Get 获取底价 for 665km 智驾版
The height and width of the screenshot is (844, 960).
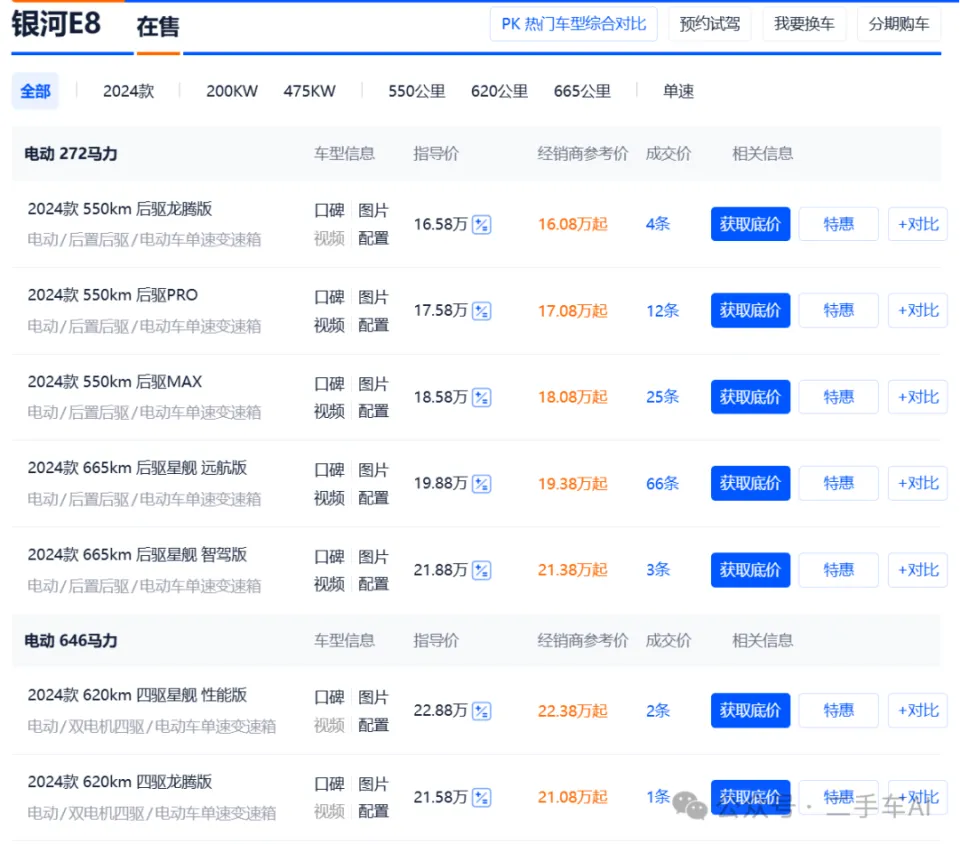coord(750,570)
